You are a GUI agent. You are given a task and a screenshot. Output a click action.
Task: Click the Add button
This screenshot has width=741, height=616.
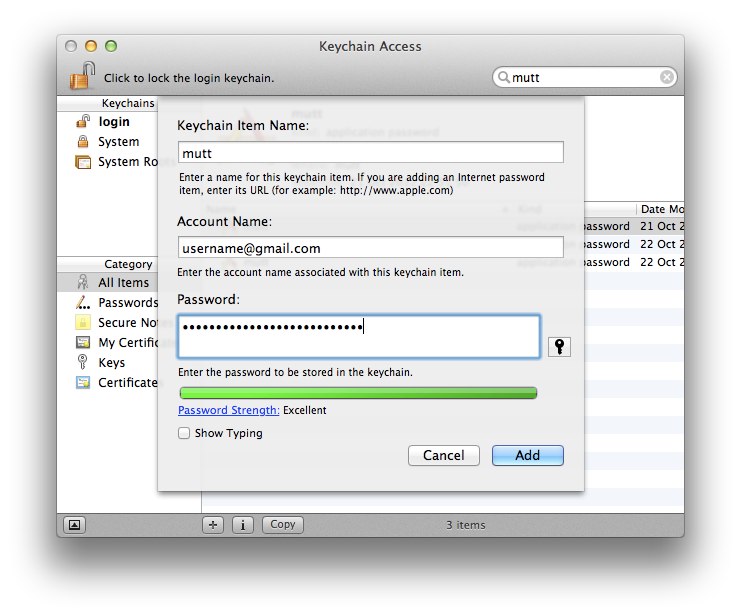(x=527, y=455)
